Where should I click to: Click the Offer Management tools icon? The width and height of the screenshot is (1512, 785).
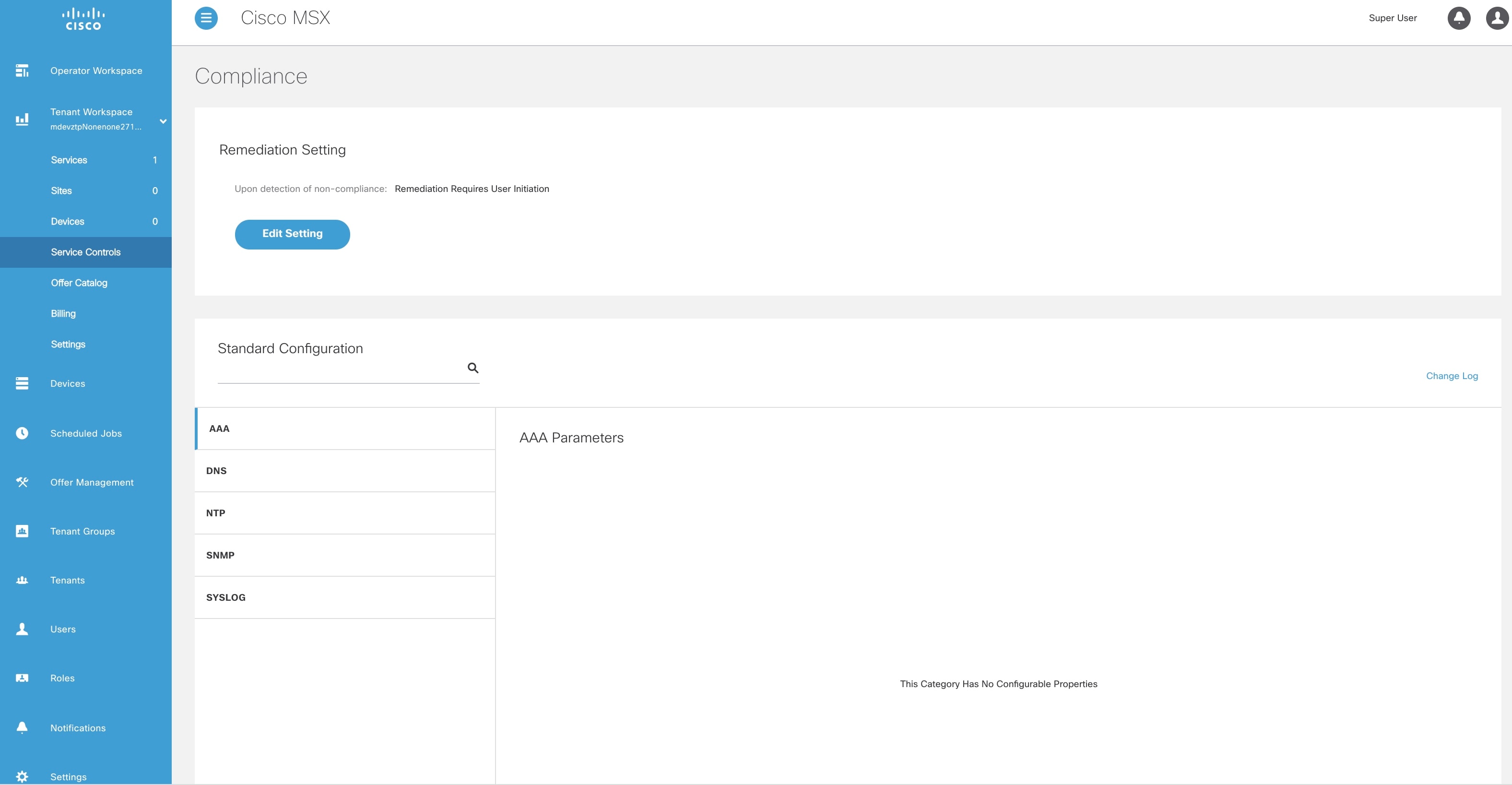pos(22,482)
